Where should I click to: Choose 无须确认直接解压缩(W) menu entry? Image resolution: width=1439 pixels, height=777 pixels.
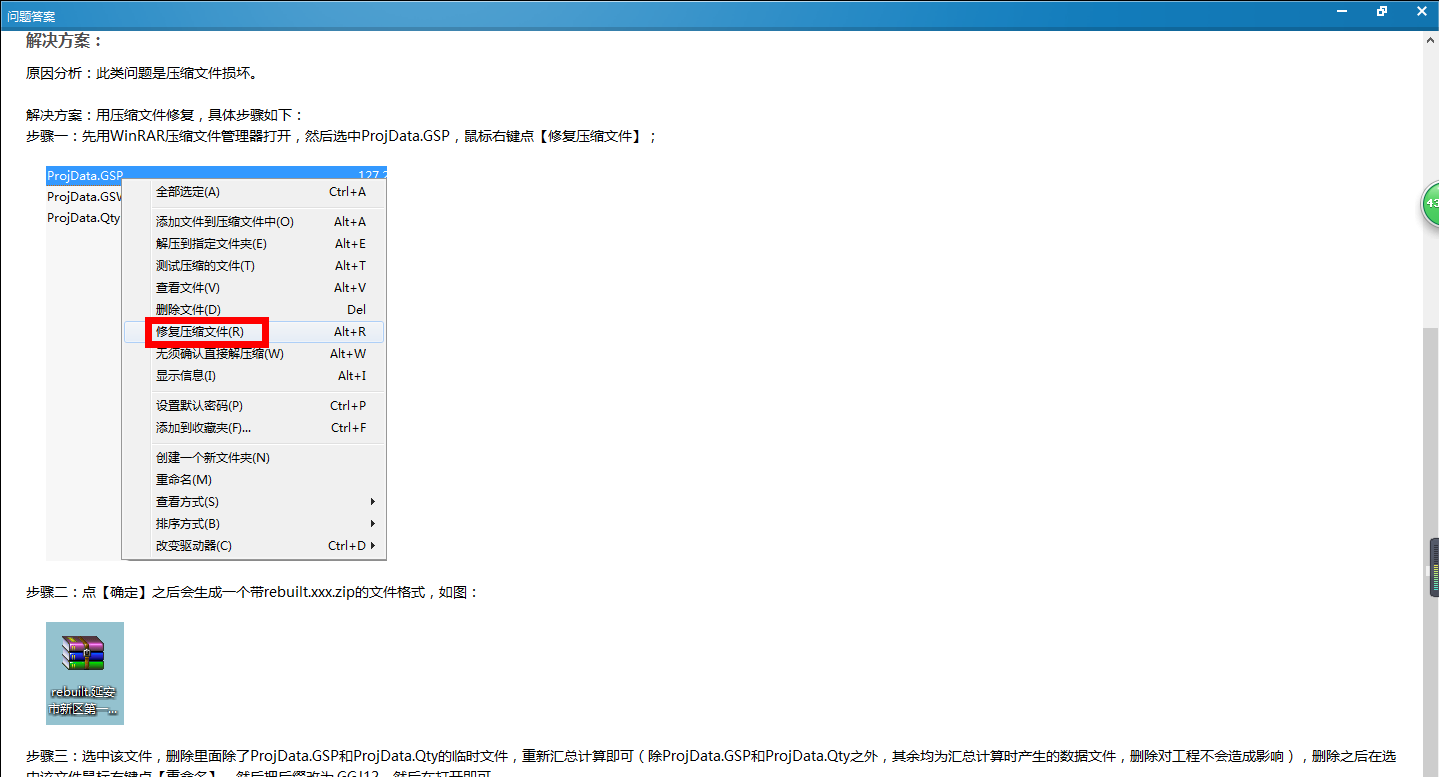pyautogui.click(x=253, y=354)
